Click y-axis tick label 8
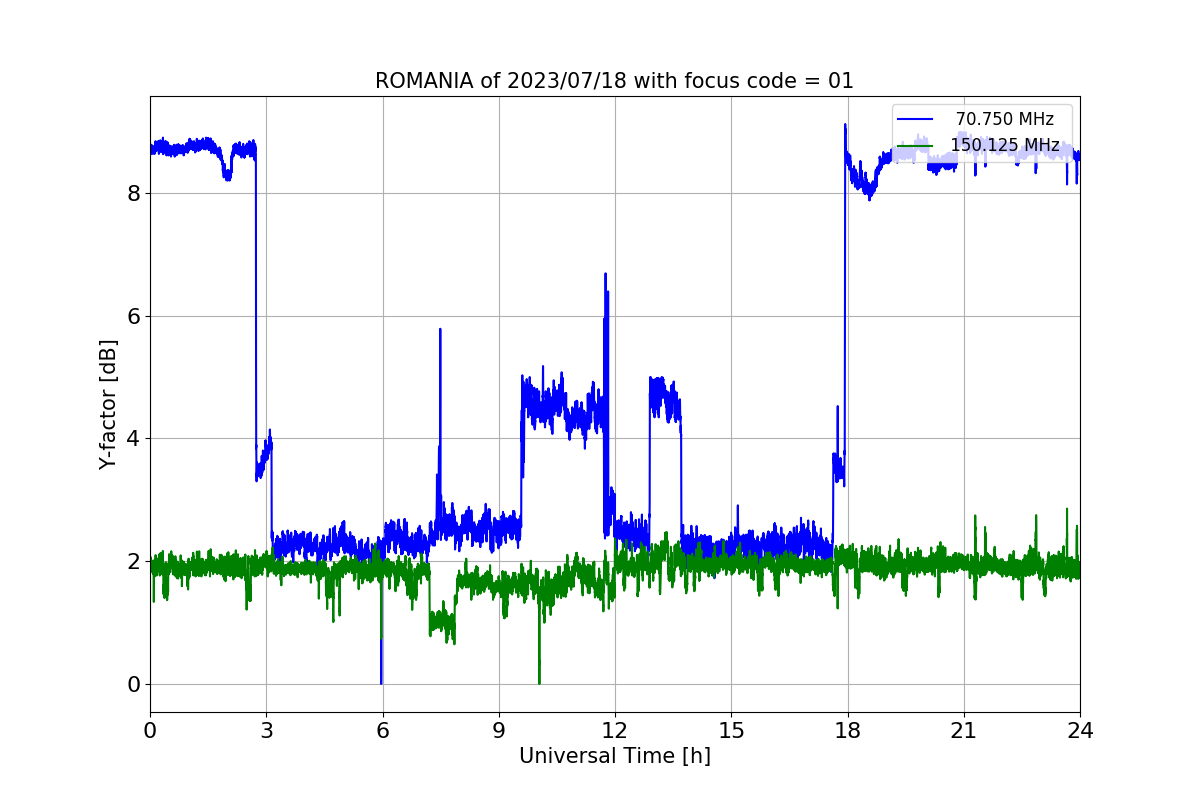The image size is (1200, 800). pos(133,193)
